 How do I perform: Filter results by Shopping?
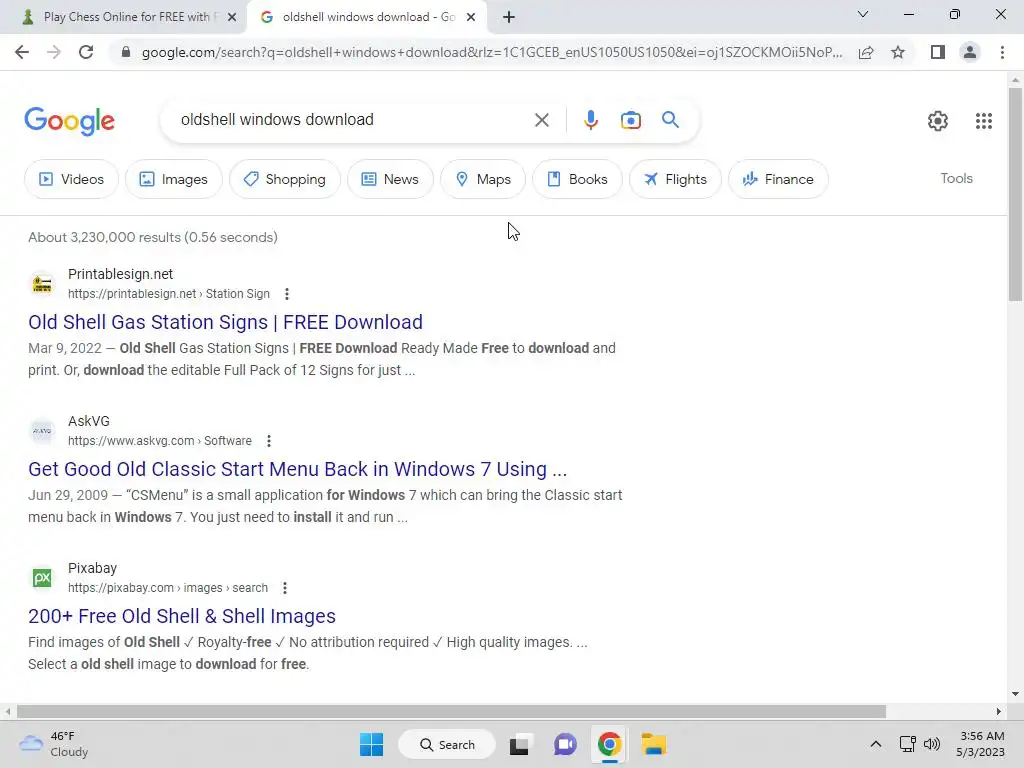click(x=285, y=179)
